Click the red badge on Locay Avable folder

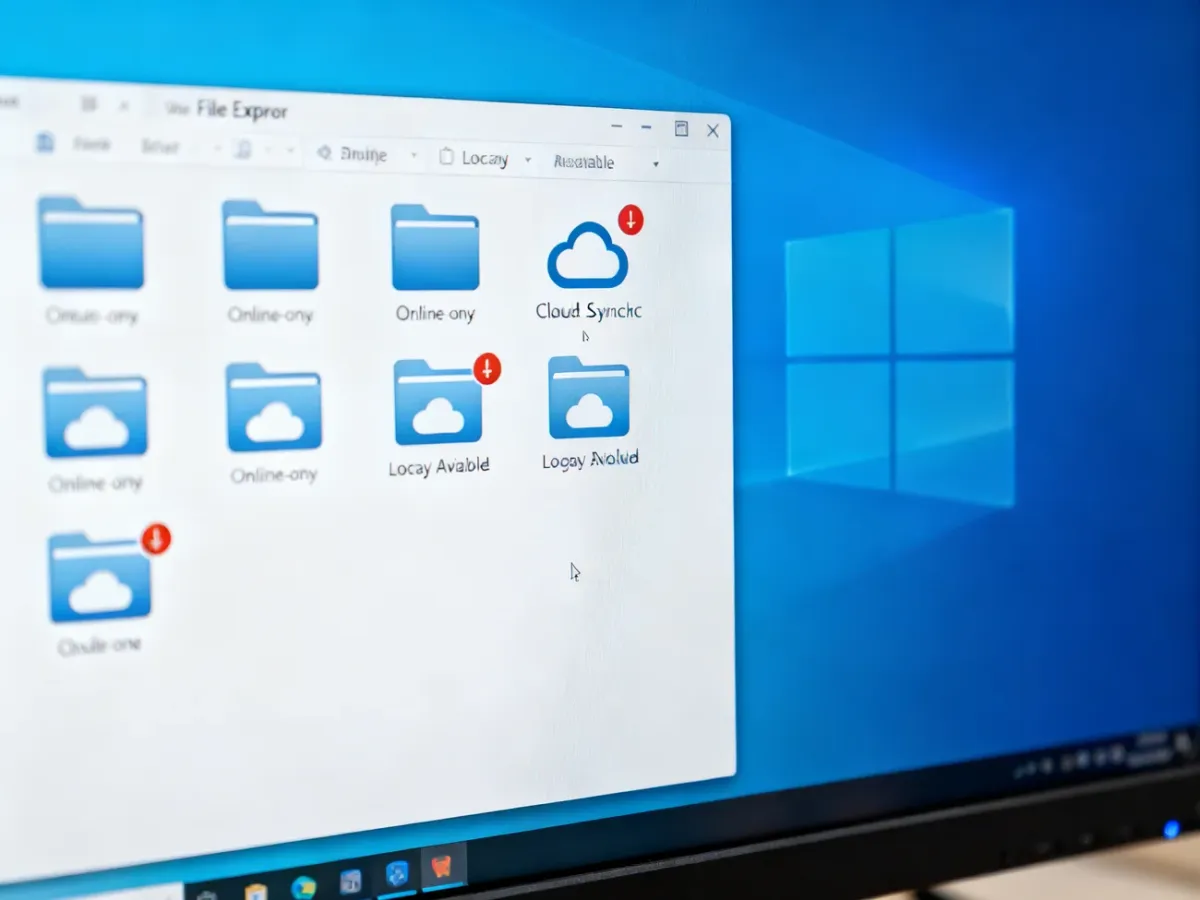coord(487,368)
